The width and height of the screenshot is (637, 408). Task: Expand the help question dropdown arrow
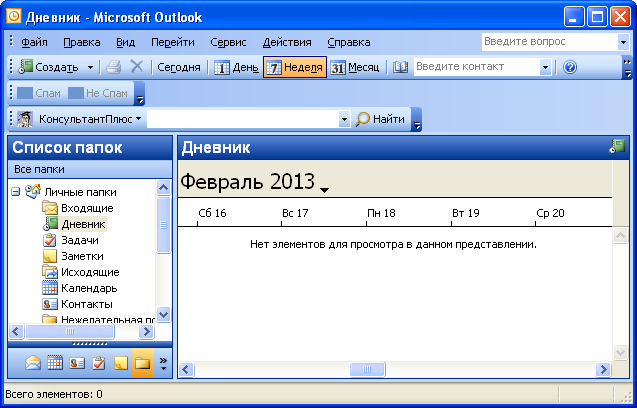(623, 42)
